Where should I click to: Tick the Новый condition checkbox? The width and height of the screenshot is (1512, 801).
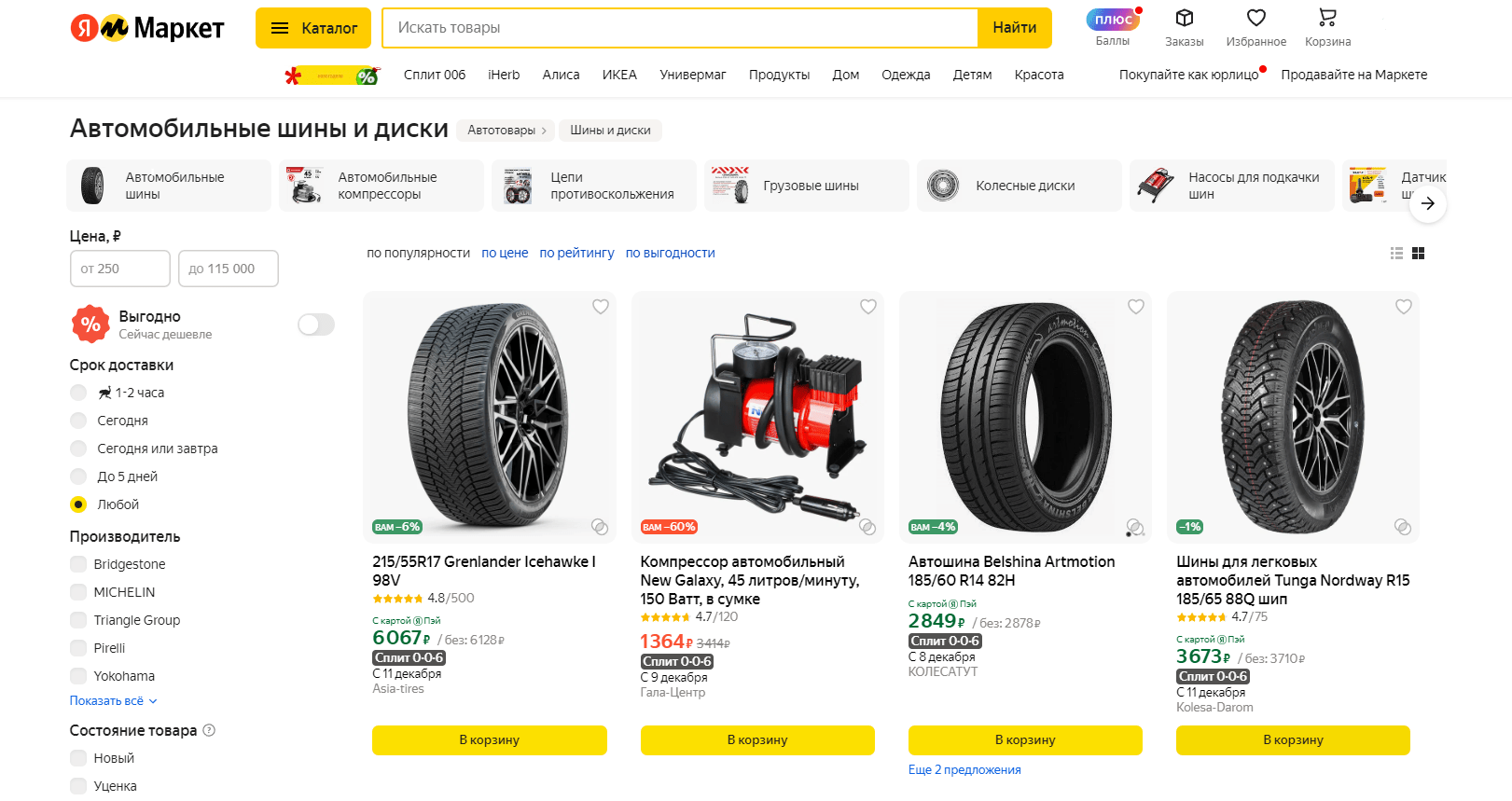[78, 758]
